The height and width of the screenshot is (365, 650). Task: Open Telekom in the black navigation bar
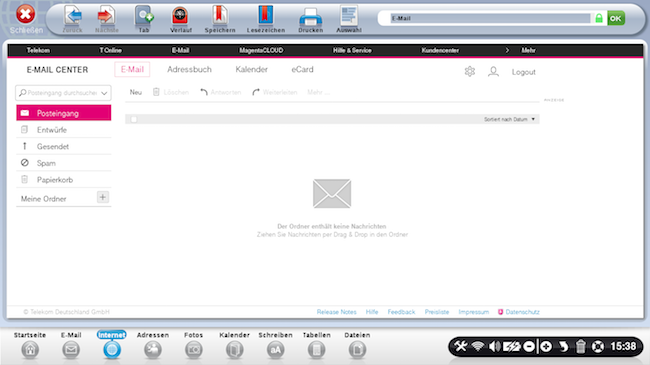(x=38, y=50)
